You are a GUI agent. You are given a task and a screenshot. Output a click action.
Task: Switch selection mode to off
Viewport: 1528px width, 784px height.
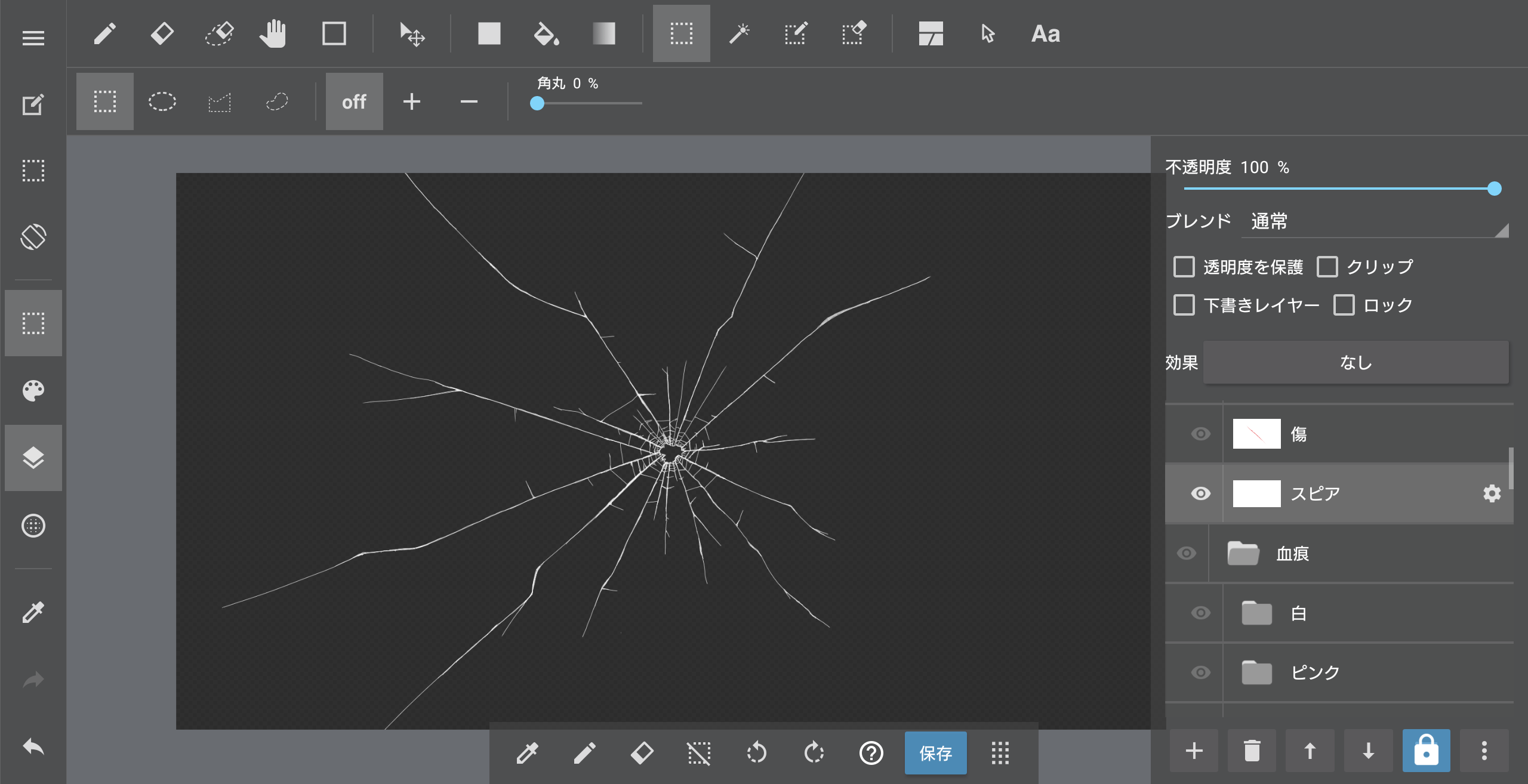354,101
